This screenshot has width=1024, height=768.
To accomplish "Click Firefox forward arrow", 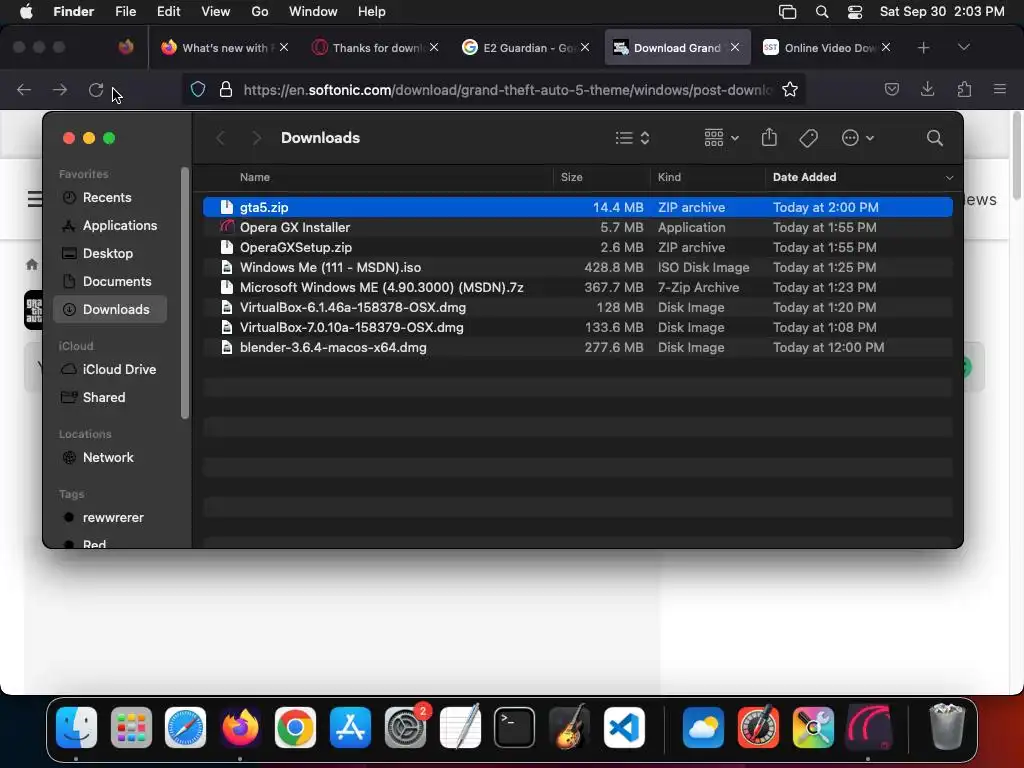I will 60,89.
